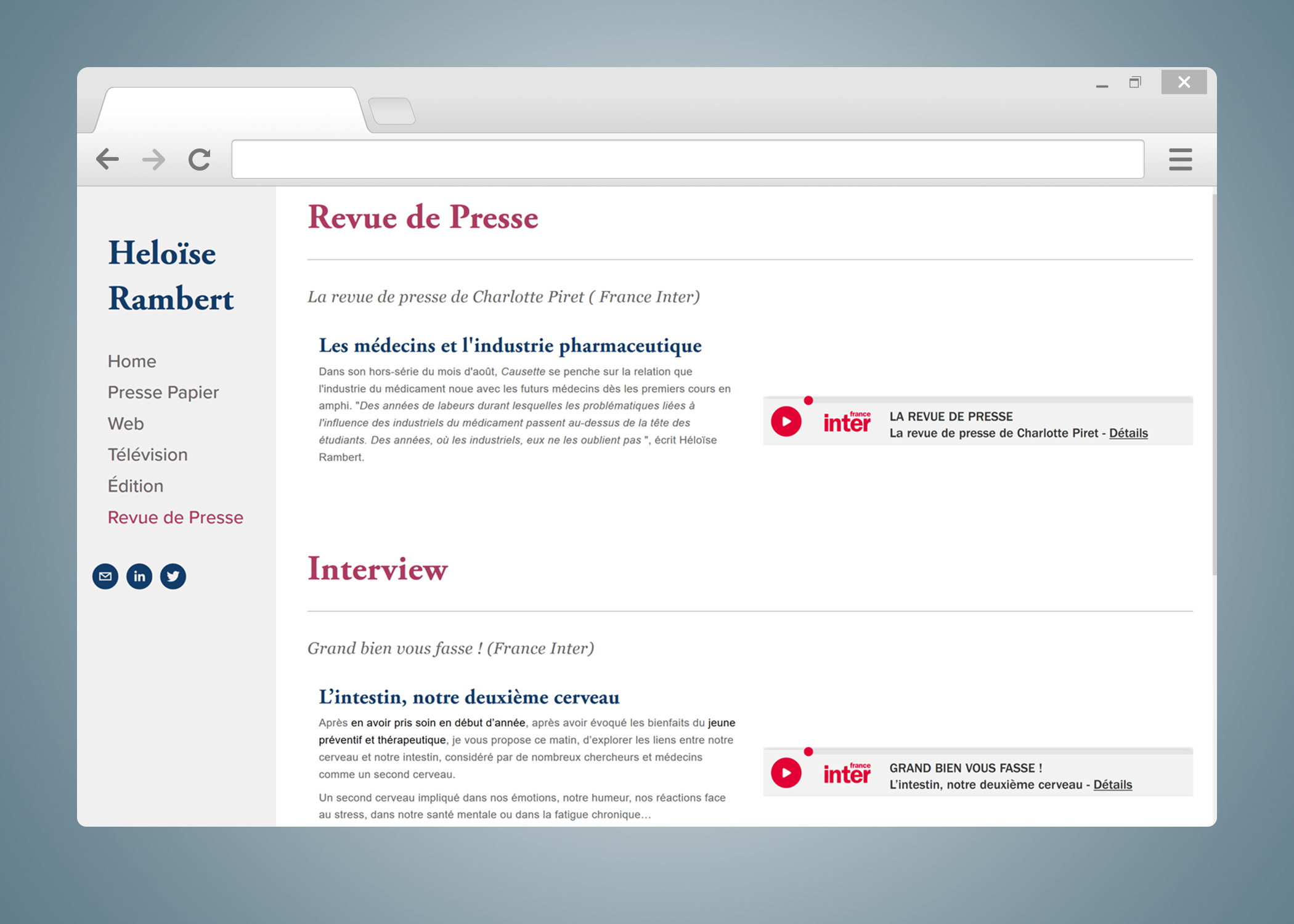Click the browser forward arrow

153,160
